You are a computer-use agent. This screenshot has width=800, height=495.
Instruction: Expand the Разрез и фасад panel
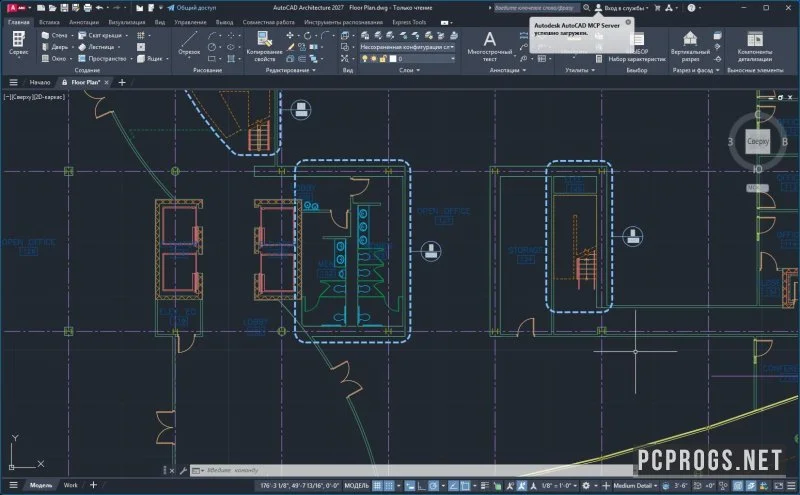(x=696, y=70)
